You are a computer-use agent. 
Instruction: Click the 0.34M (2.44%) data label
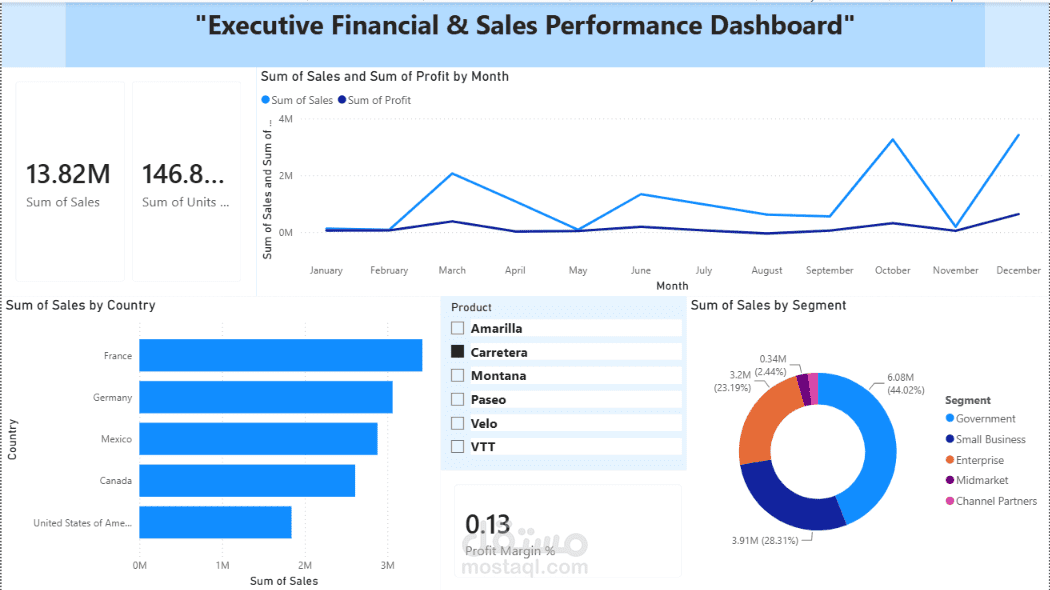[x=772, y=365]
